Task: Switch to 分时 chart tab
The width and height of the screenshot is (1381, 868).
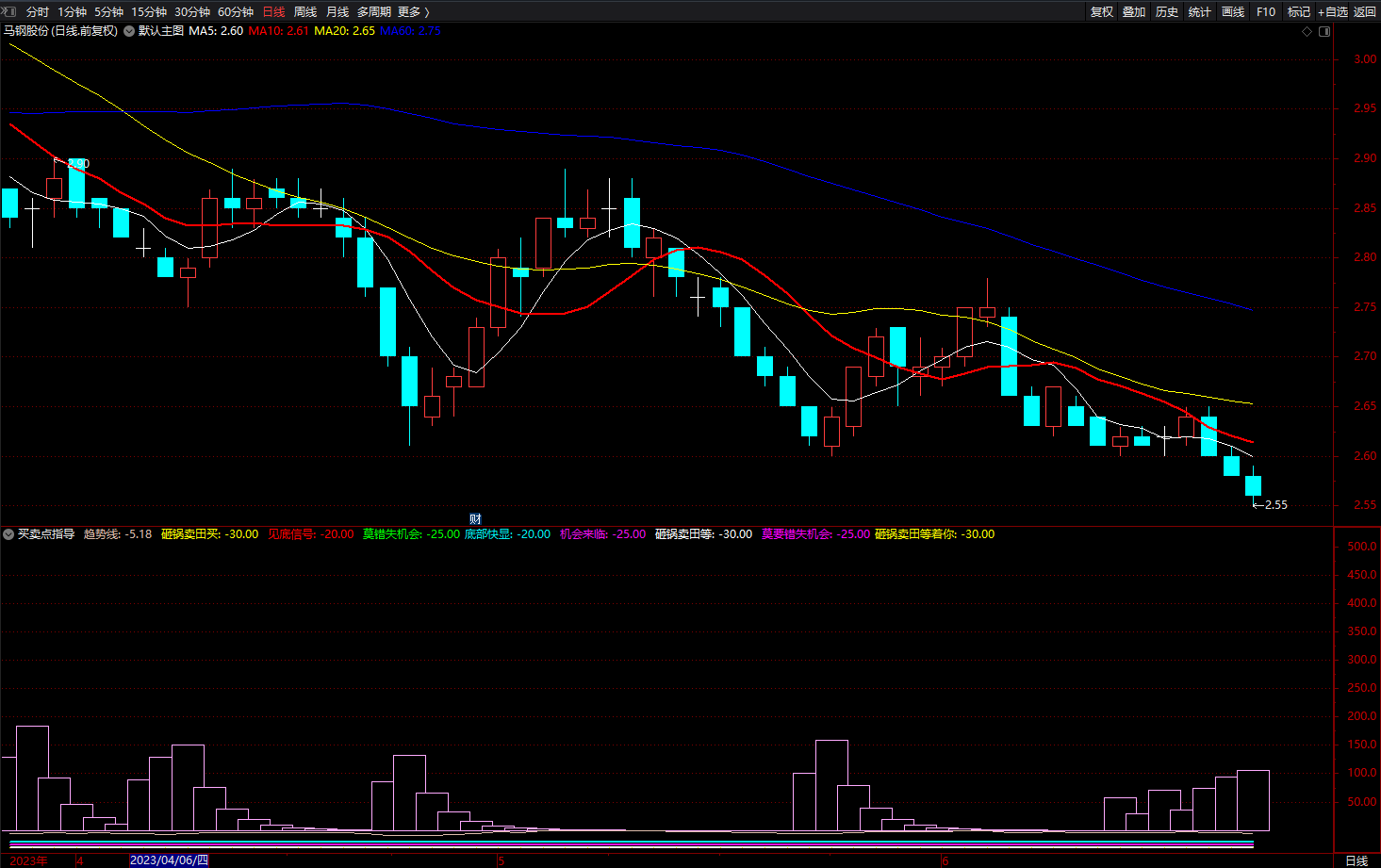Action: pyautogui.click(x=38, y=11)
